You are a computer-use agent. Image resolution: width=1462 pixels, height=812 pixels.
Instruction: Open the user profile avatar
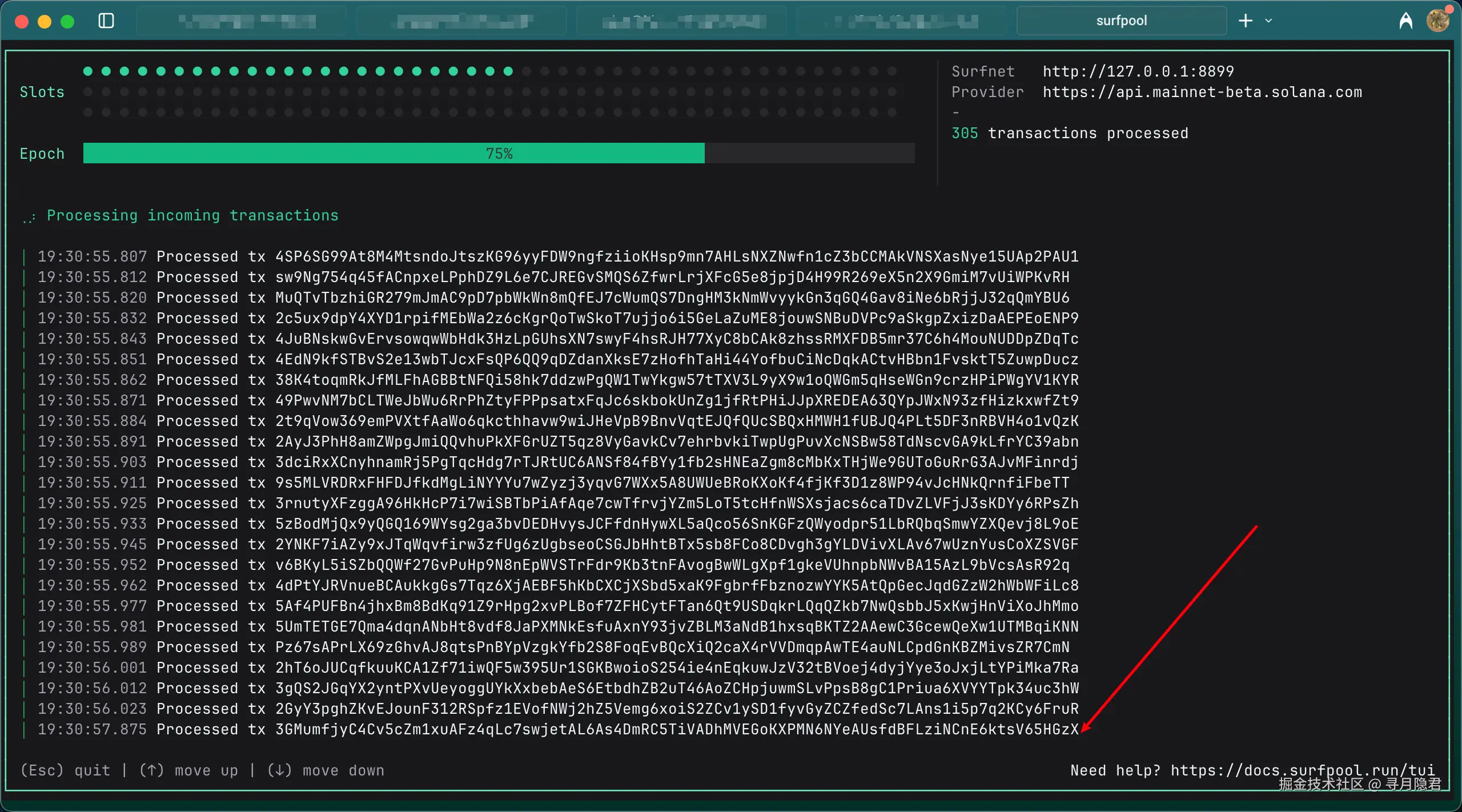1437,21
